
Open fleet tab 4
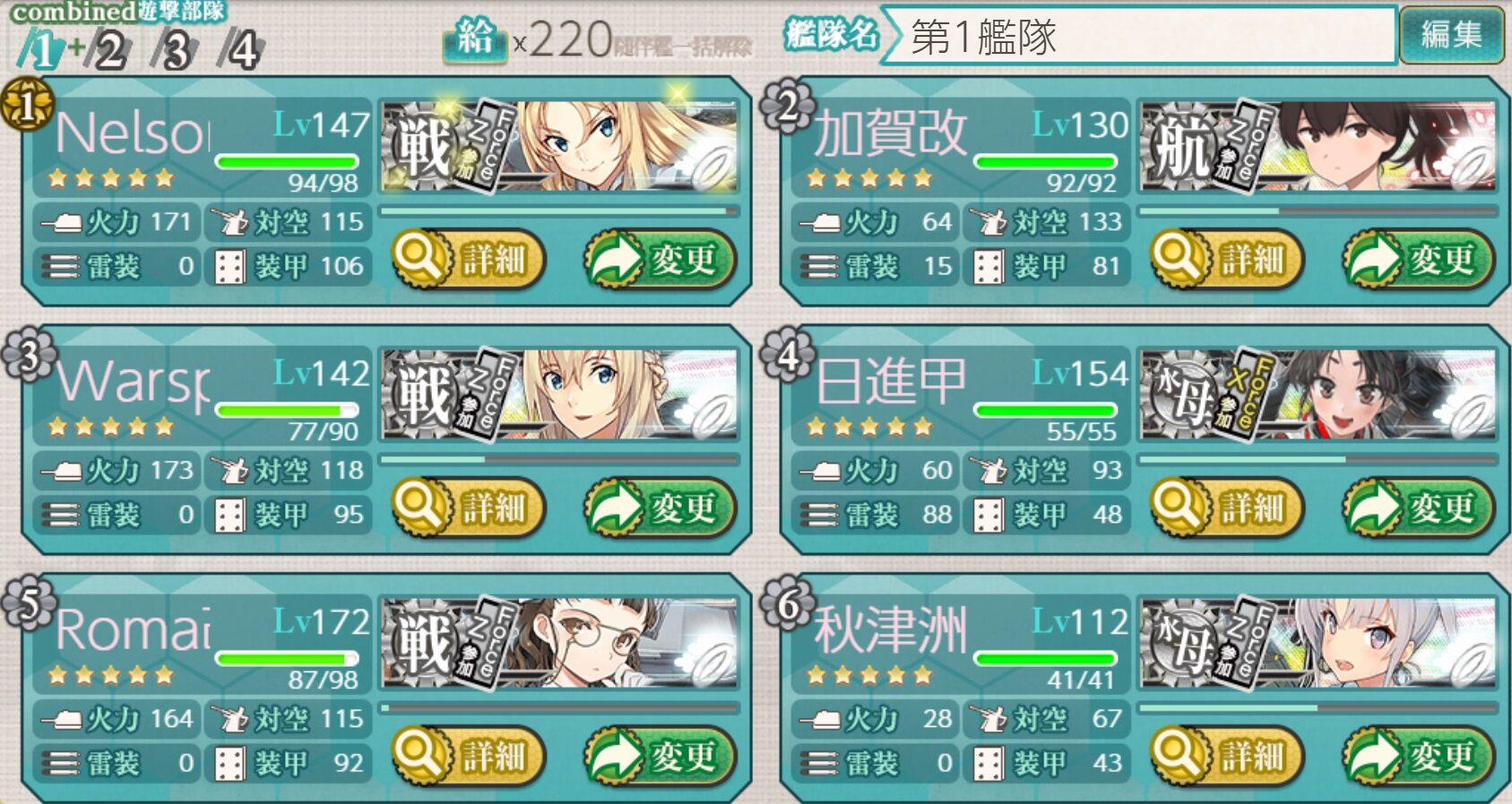coord(242,50)
